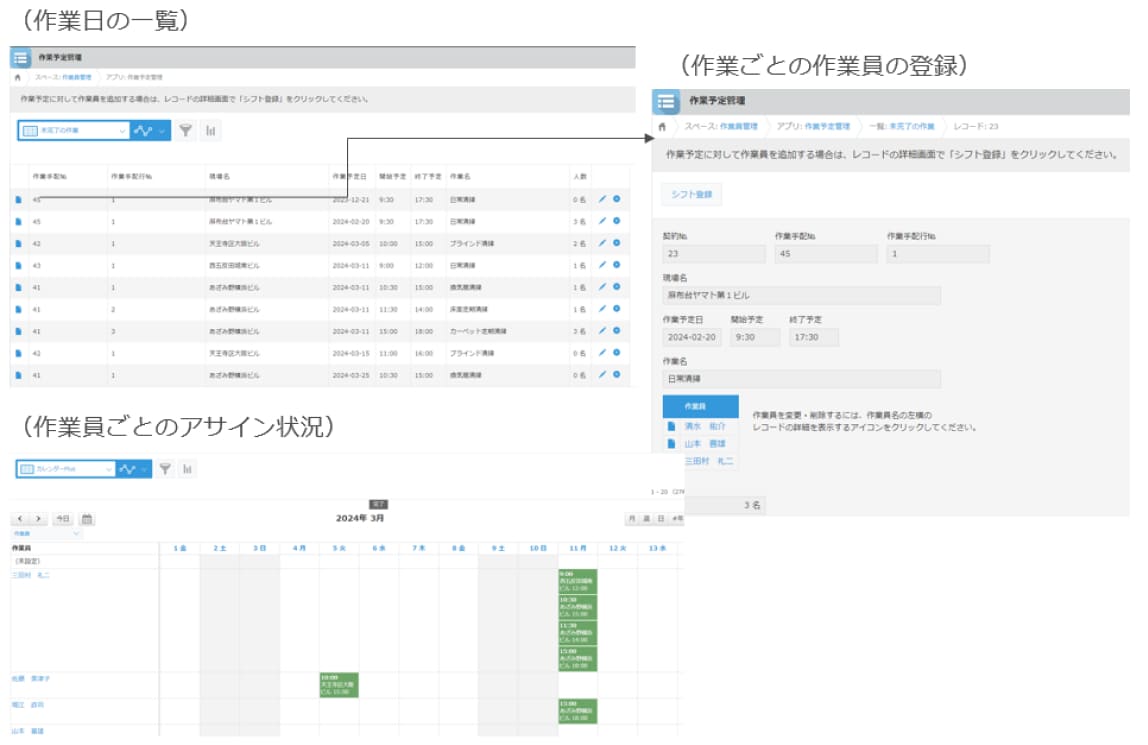Screen dimensions: 1148x745
Task: Expand graph dropdown arrow in calendar view
Action: click(144, 469)
